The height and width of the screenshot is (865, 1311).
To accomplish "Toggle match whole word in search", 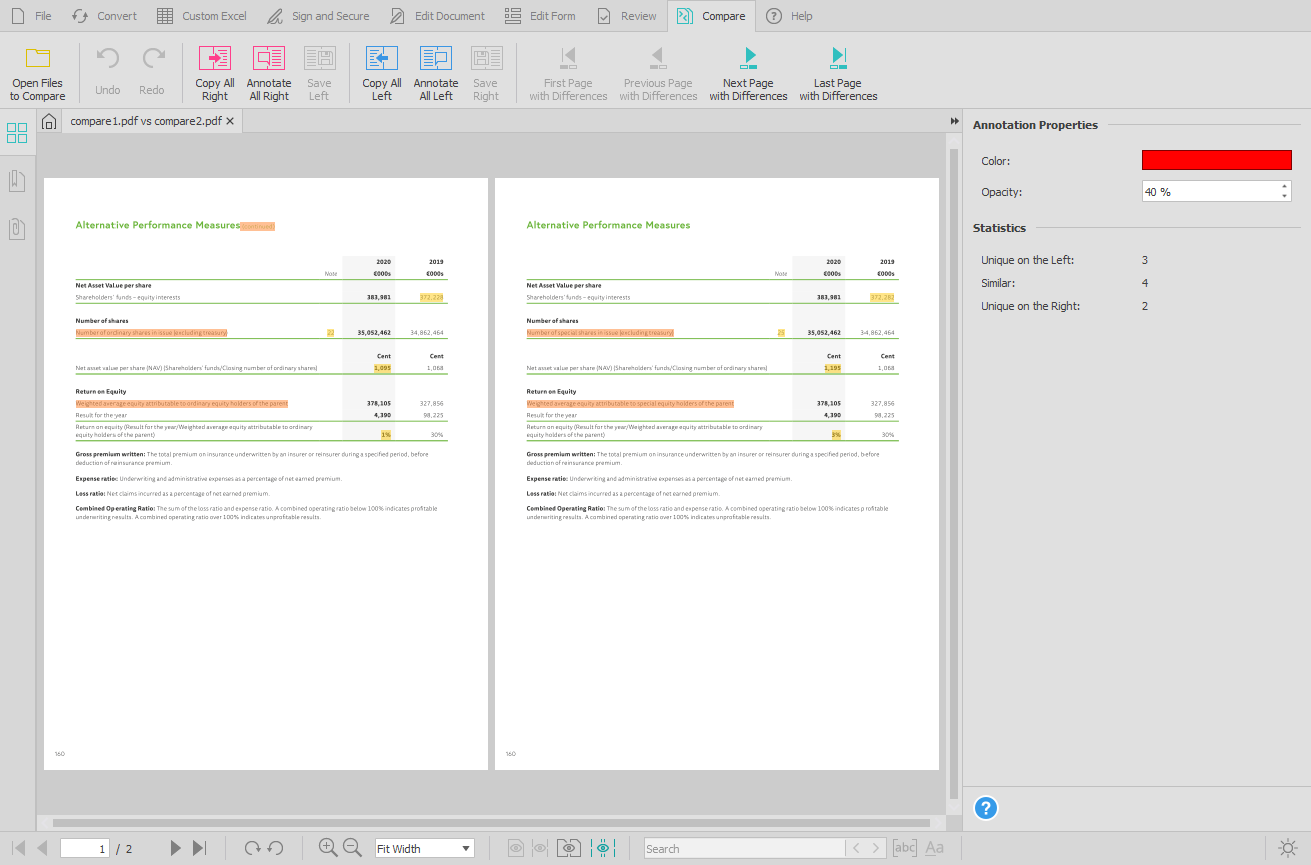I will [x=903, y=848].
